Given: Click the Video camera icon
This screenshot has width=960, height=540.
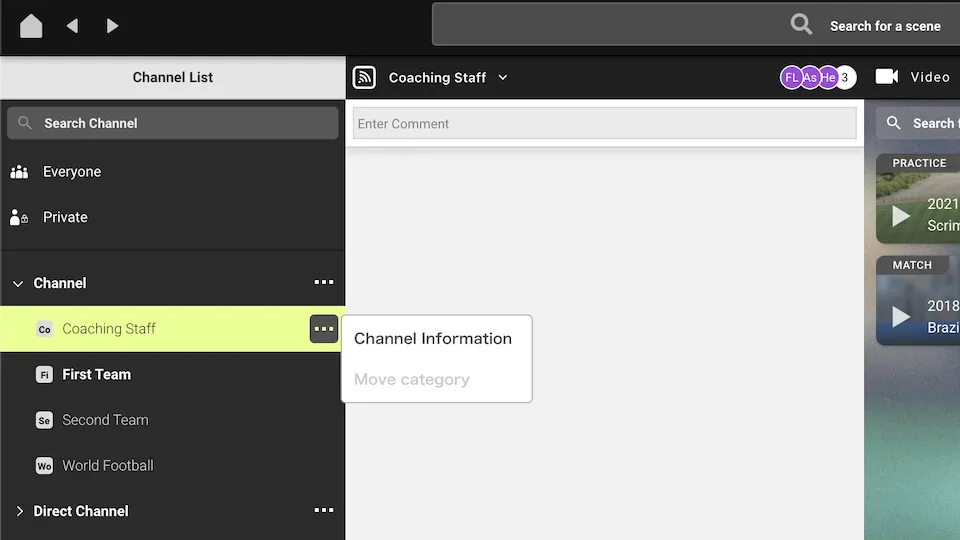Looking at the screenshot, I should click(x=887, y=77).
